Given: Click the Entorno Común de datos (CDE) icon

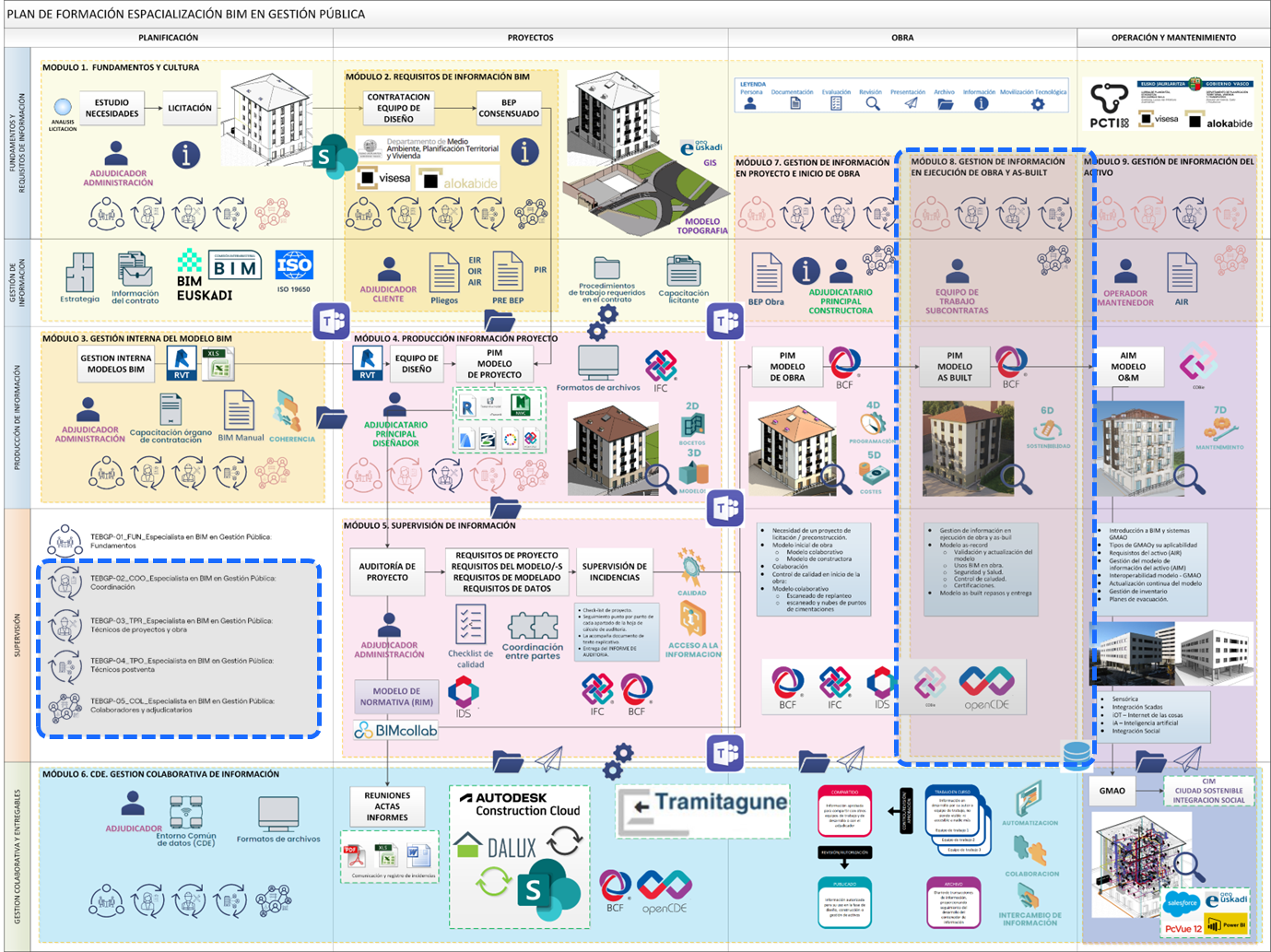Looking at the screenshot, I should (186, 813).
